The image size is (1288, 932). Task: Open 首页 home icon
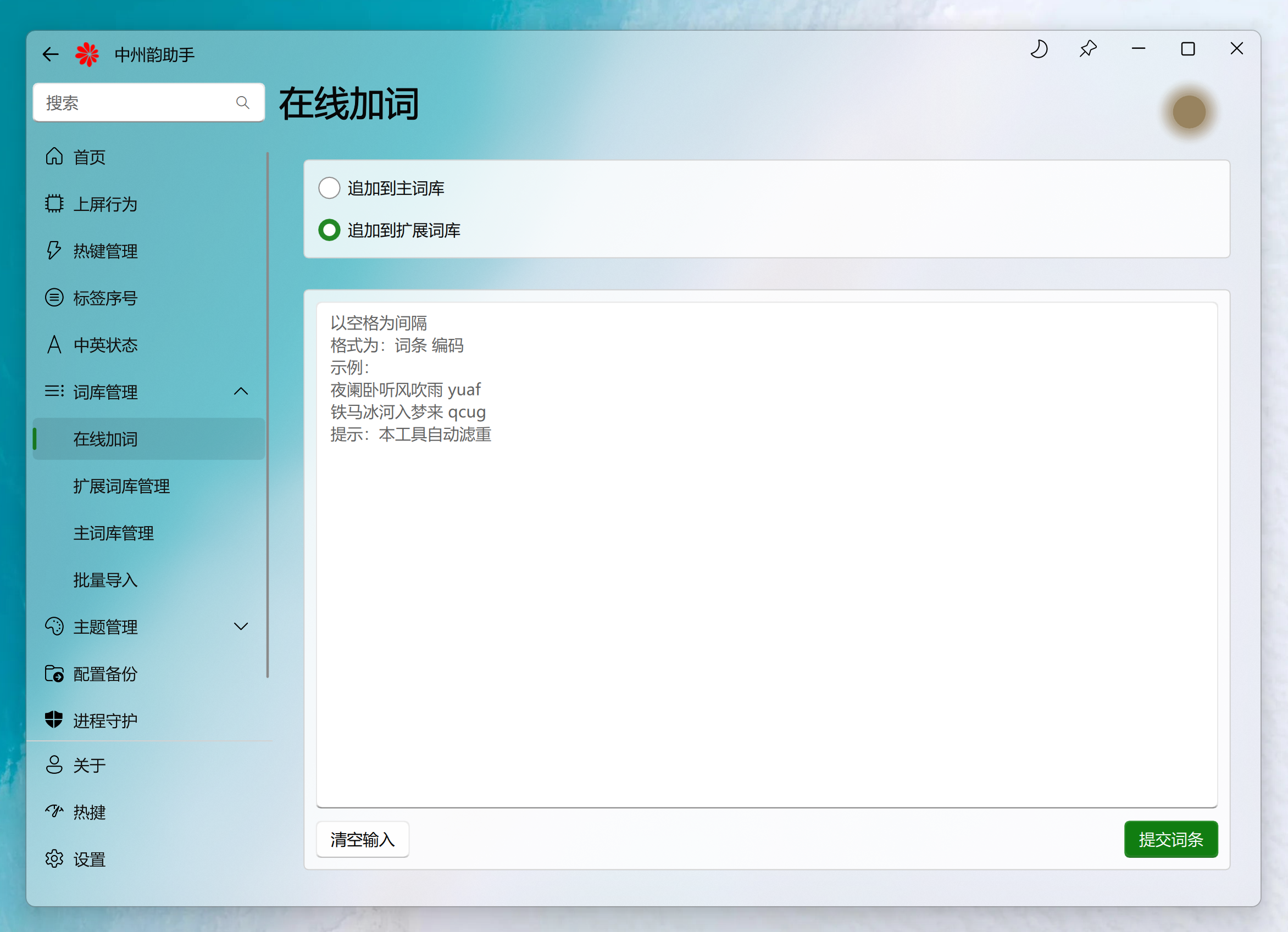point(54,156)
